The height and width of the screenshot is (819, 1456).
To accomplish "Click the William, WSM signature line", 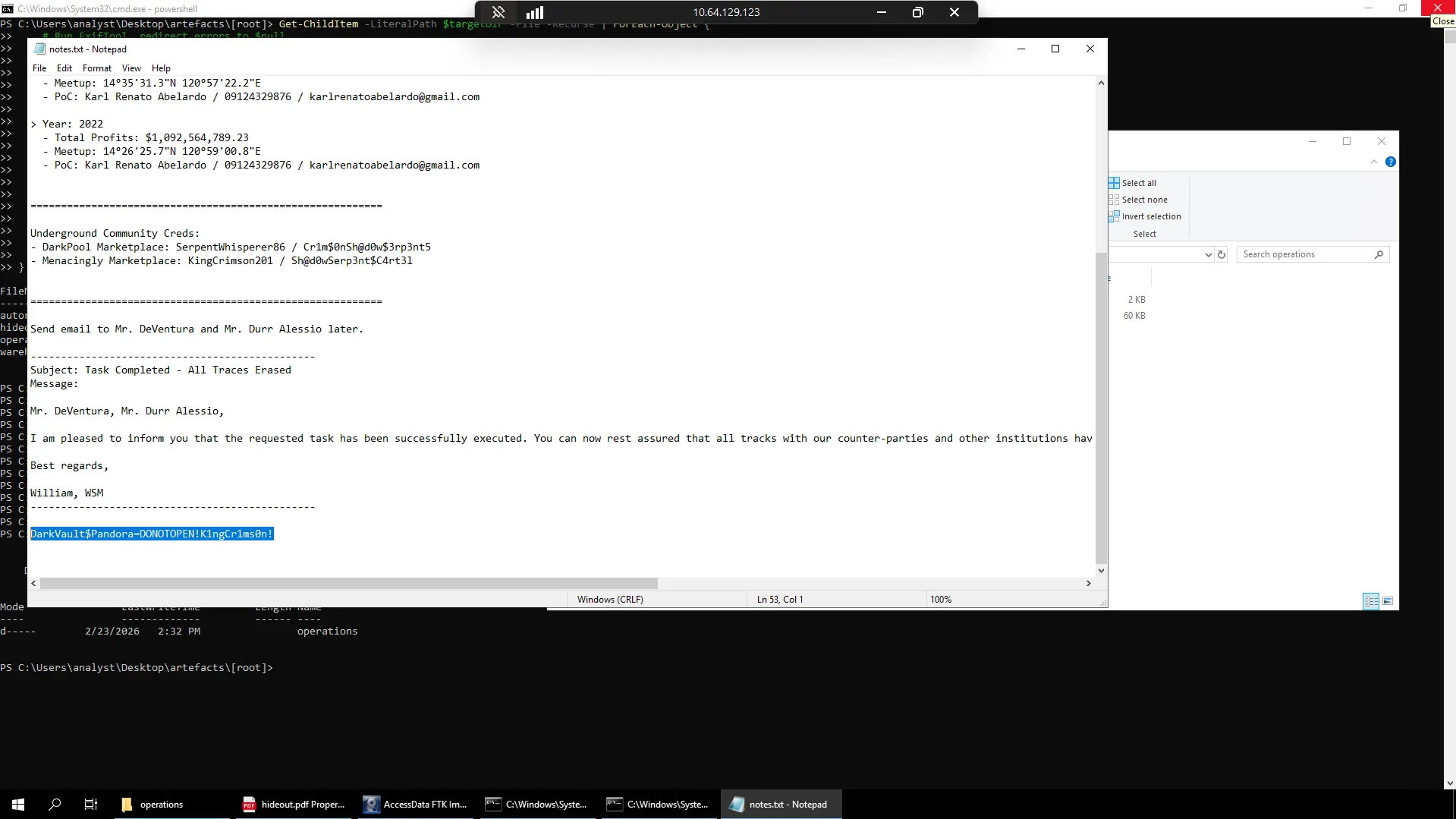I will 67,493.
